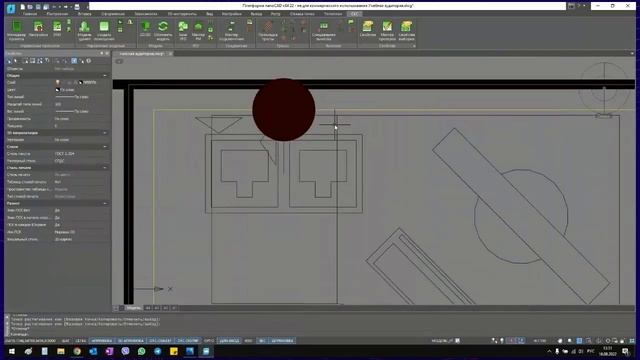Toggle ОТС-ОБЪЕКТ tracking in status bar
This screenshot has height=360, width=640.
[160, 340]
